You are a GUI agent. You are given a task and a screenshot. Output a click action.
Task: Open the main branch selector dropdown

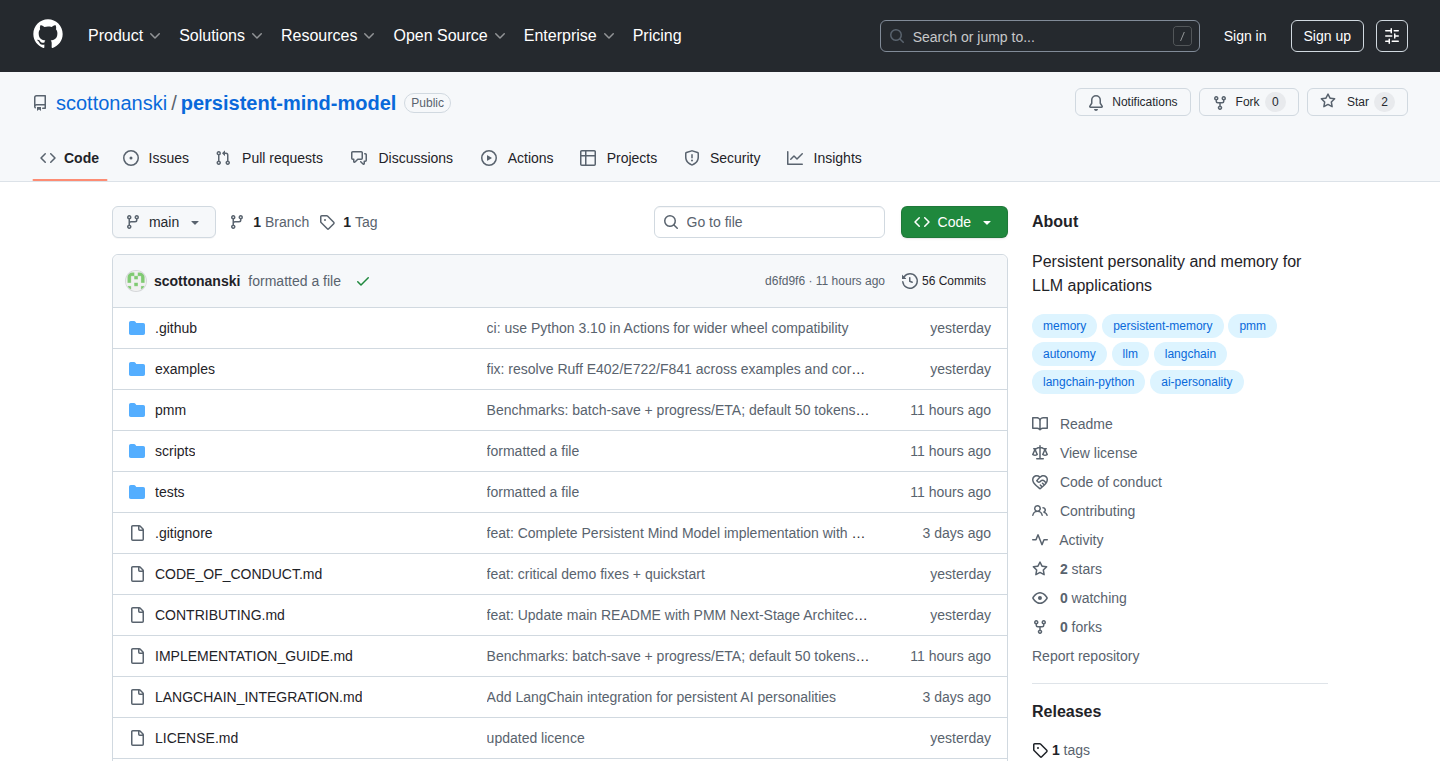[x=164, y=222]
